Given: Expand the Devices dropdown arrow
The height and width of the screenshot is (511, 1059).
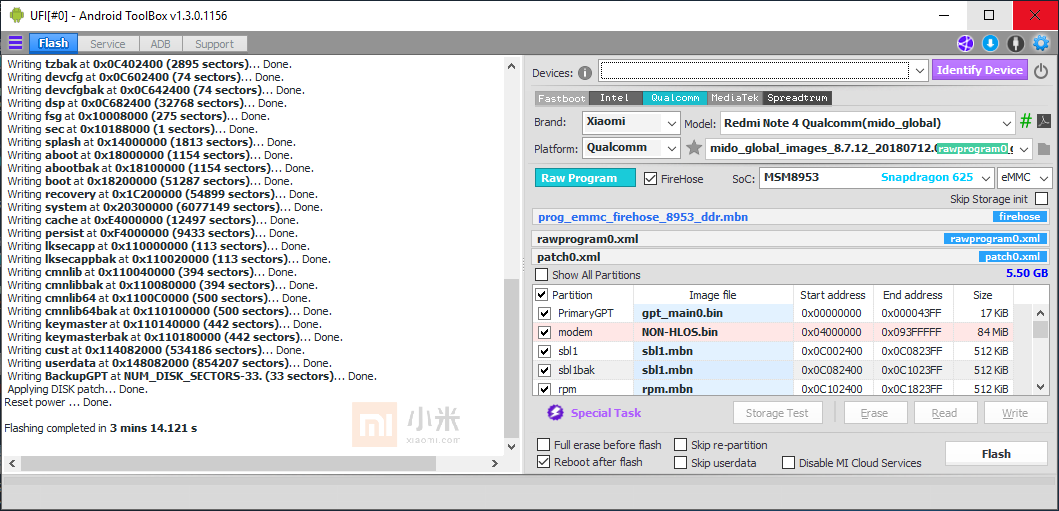Looking at the screenshot, I should (919, 71).
